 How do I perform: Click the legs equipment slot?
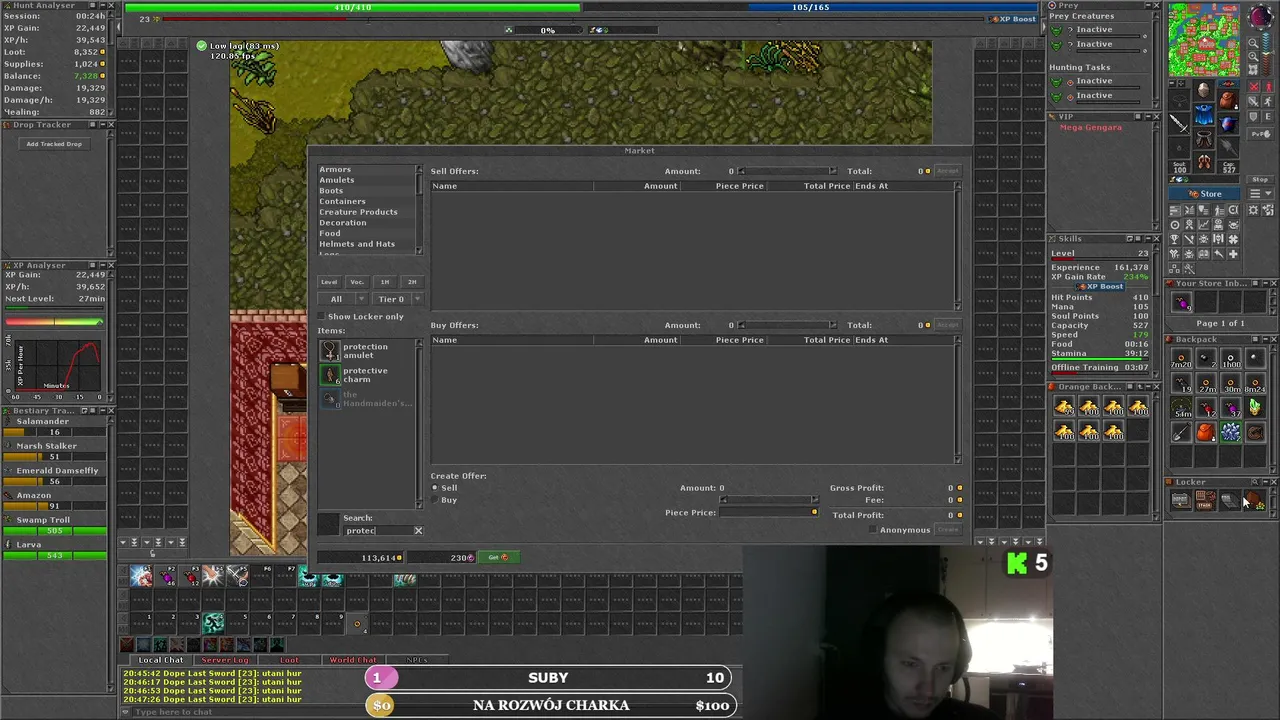tap(1203, 139)
